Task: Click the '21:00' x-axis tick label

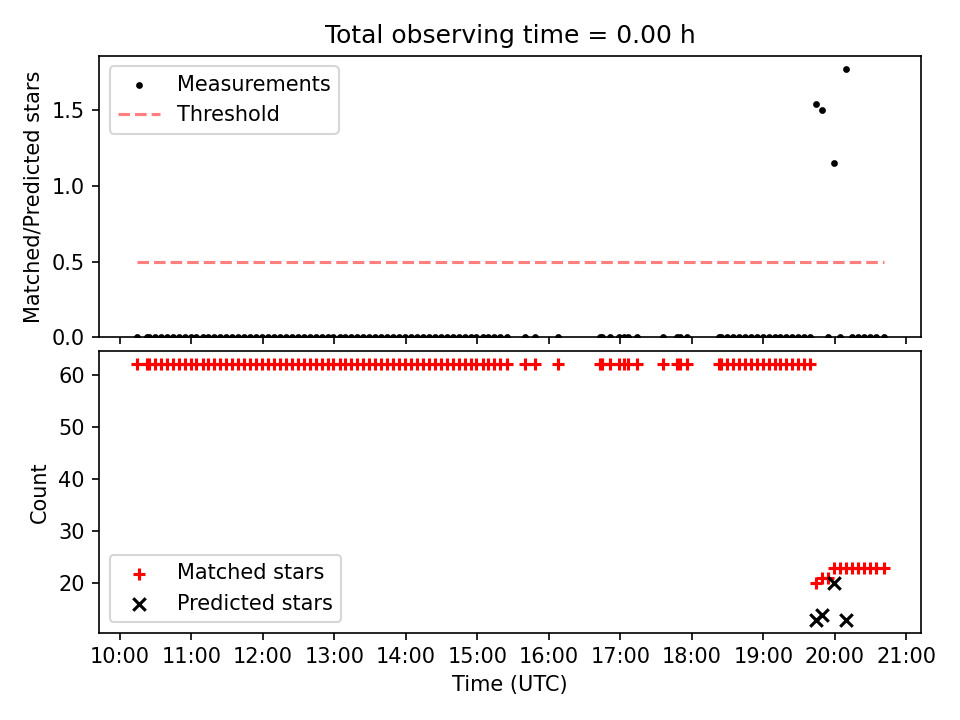Action: click(906, 656)
